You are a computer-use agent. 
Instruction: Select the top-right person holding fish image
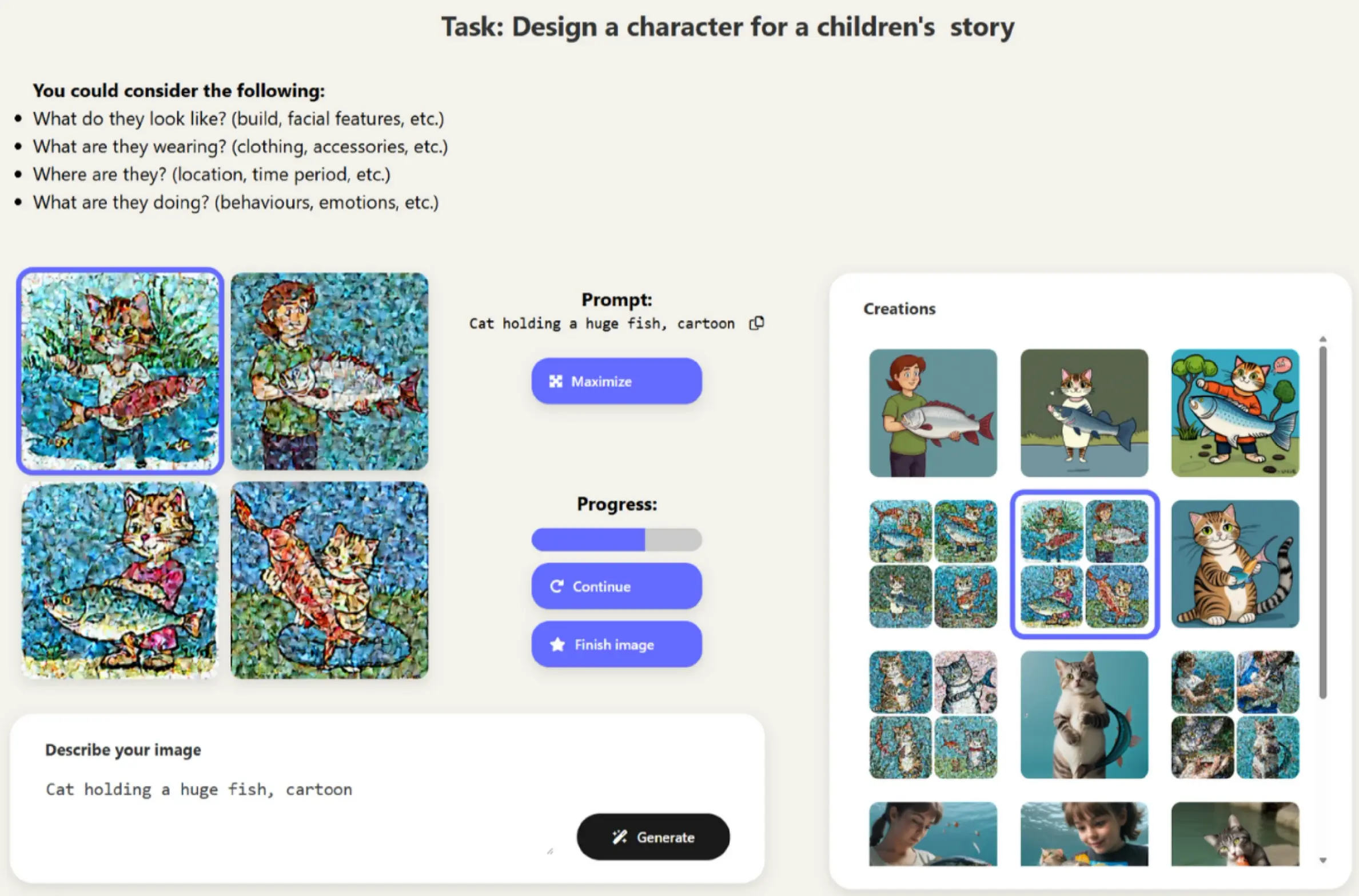[329, 371]
